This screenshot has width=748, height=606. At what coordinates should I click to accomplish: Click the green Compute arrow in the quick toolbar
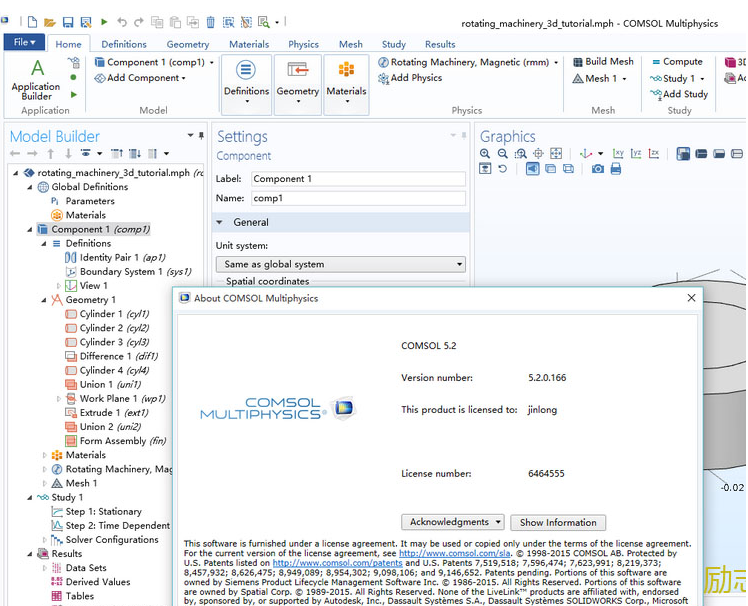(104, 21)
